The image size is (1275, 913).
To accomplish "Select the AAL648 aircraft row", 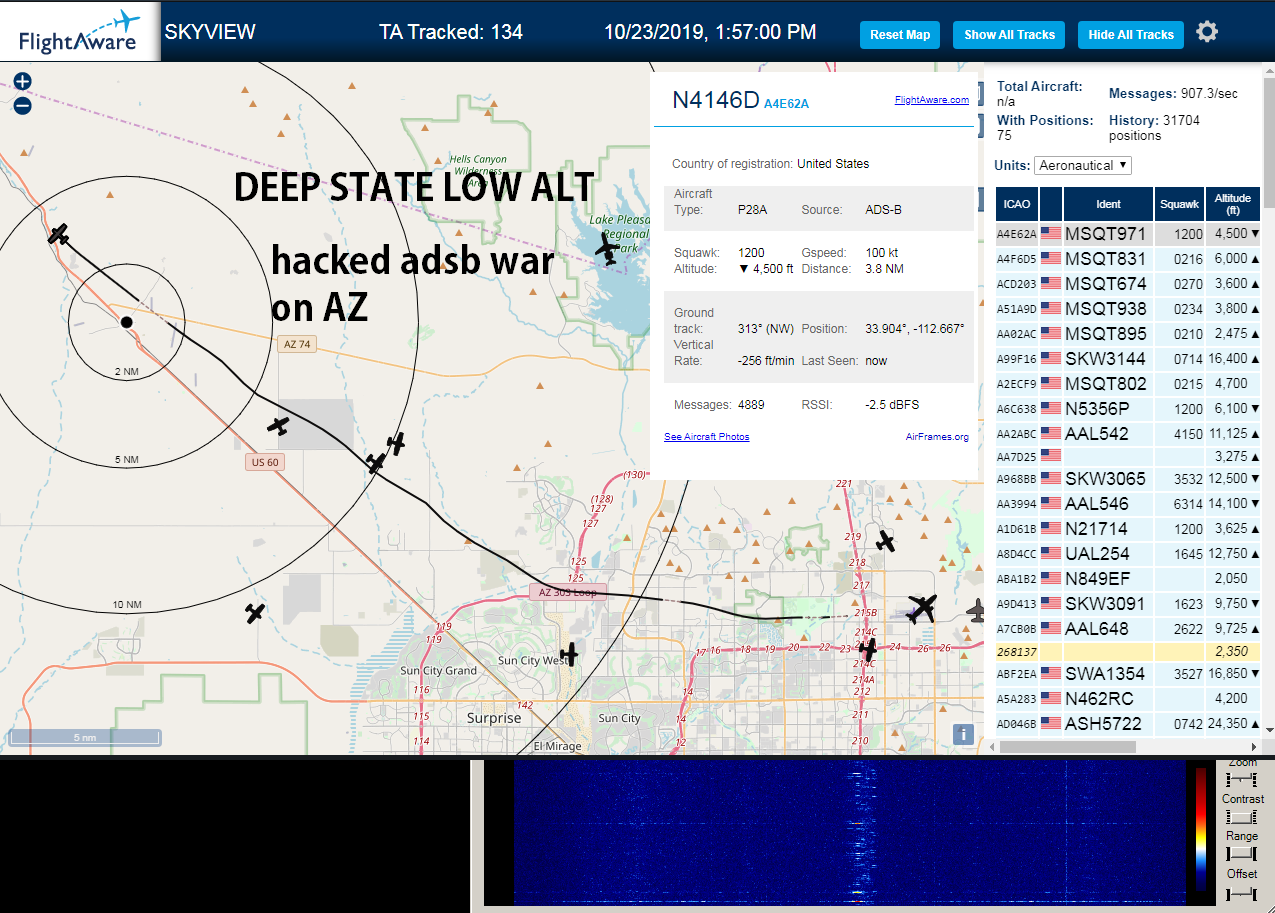I will tap(1128, 628).
